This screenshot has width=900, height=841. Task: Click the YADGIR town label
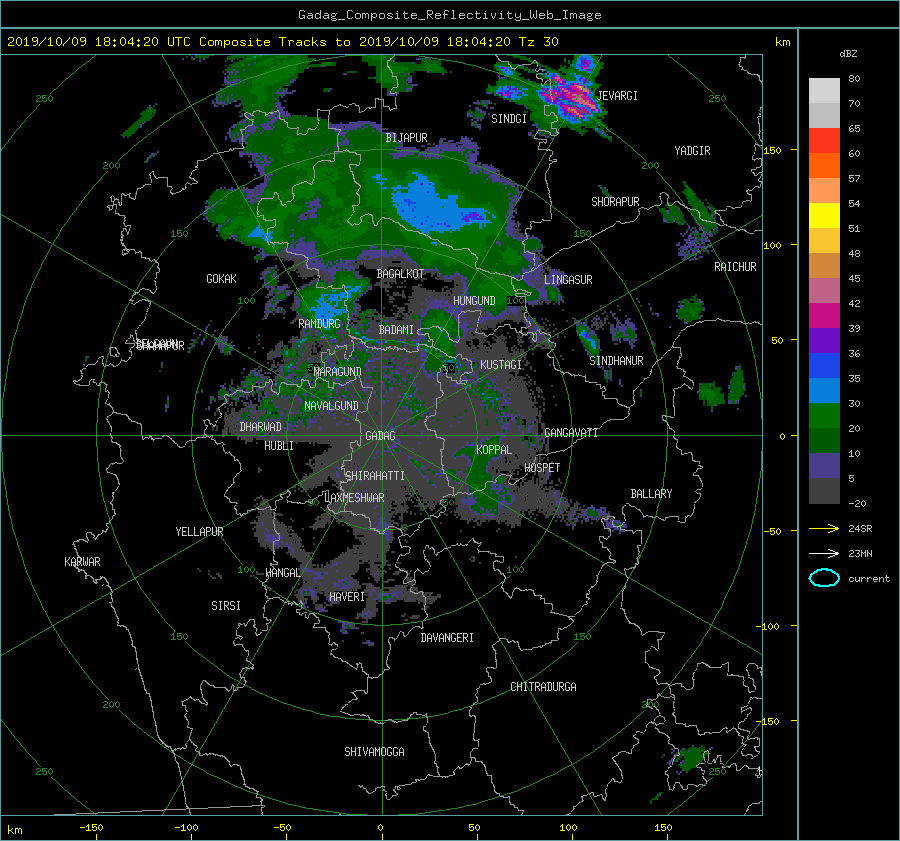pos(692,151)
